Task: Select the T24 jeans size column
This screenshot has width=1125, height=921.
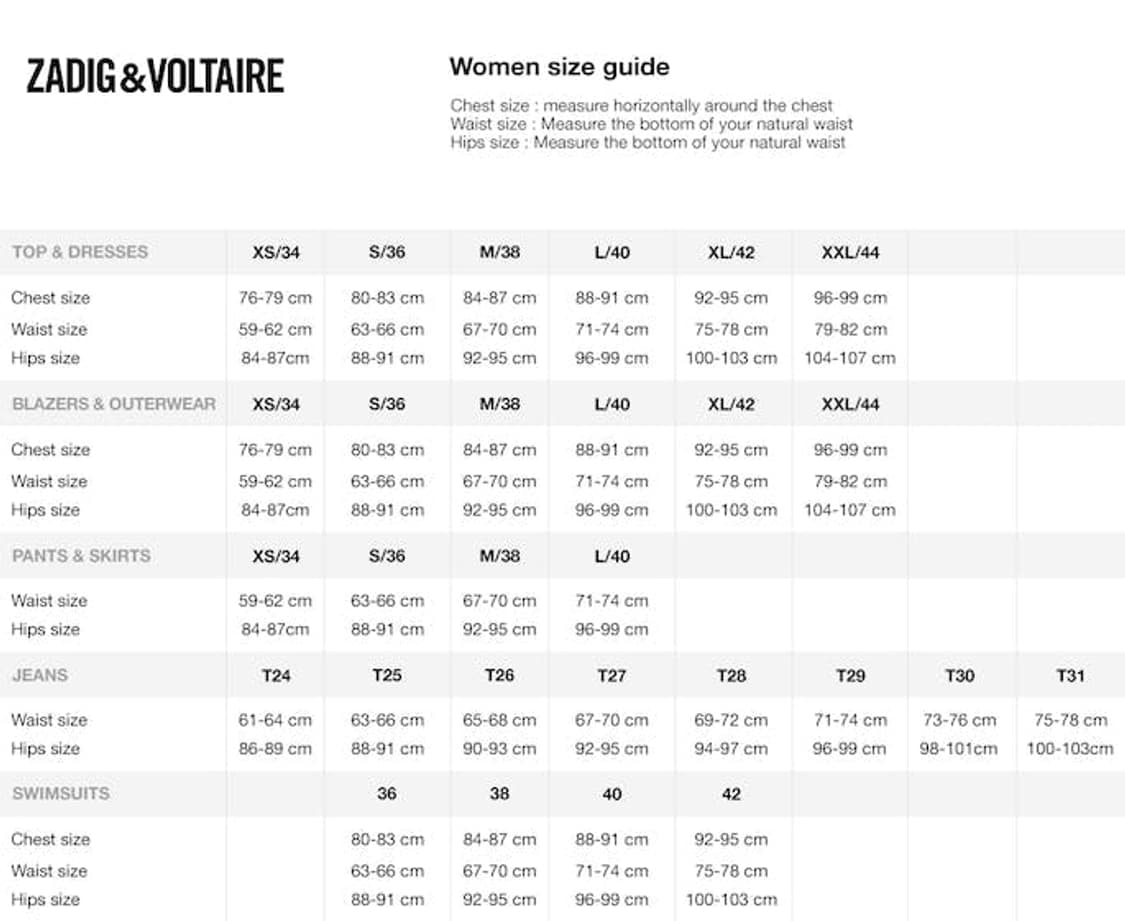Action: coord(276,676)
